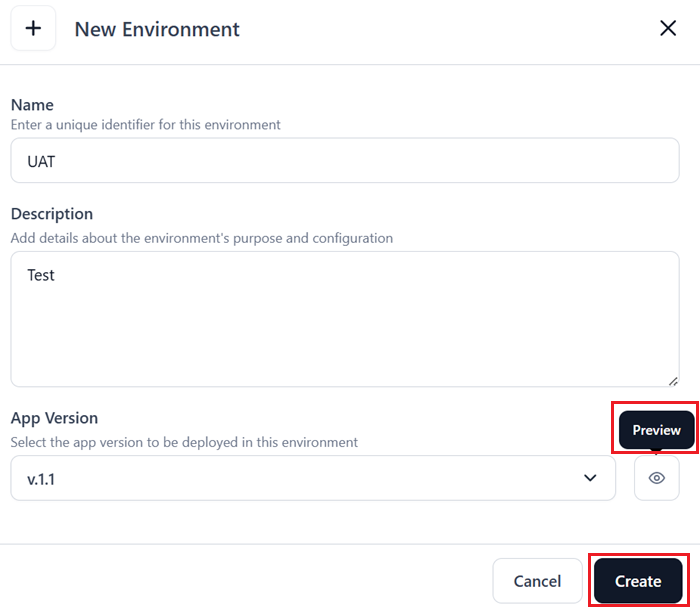The width and height of the screenshot is (700, 608).
Task: Cancel the environment creation
Action: 538,581
